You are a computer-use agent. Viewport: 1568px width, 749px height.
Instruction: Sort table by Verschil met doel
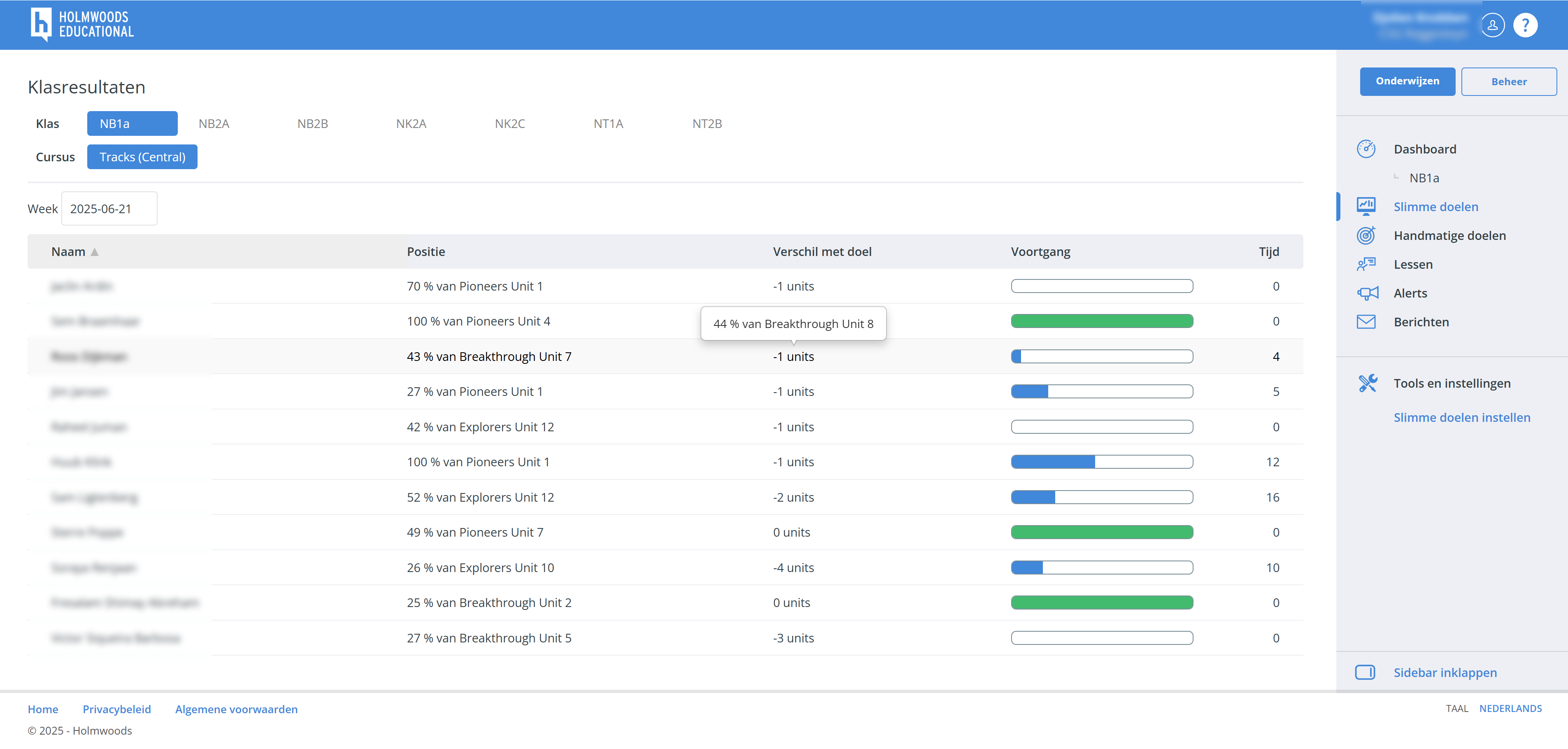point(822,252)
